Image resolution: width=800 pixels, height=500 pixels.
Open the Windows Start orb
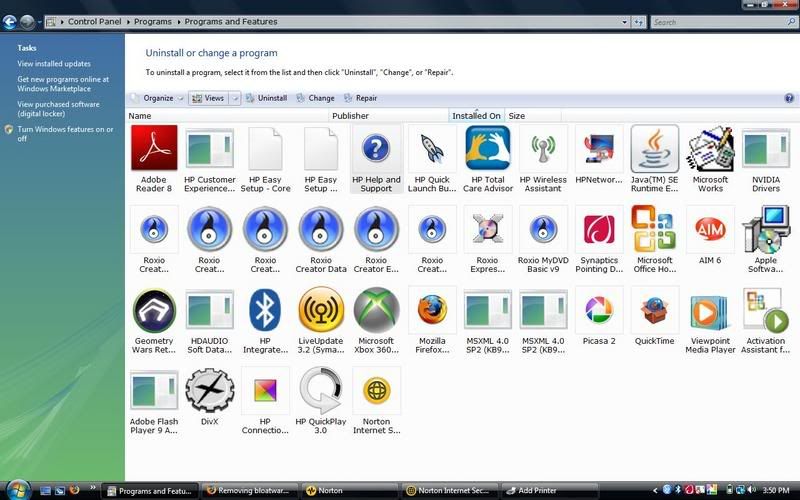pyautogui.click(x=18, y=490)
